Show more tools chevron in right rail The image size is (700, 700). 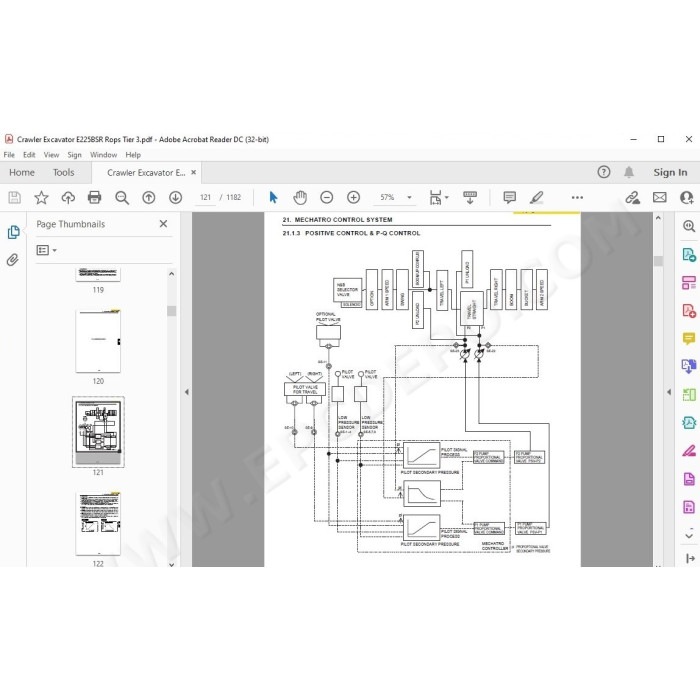pyautogui.click(x=689, y=534)
